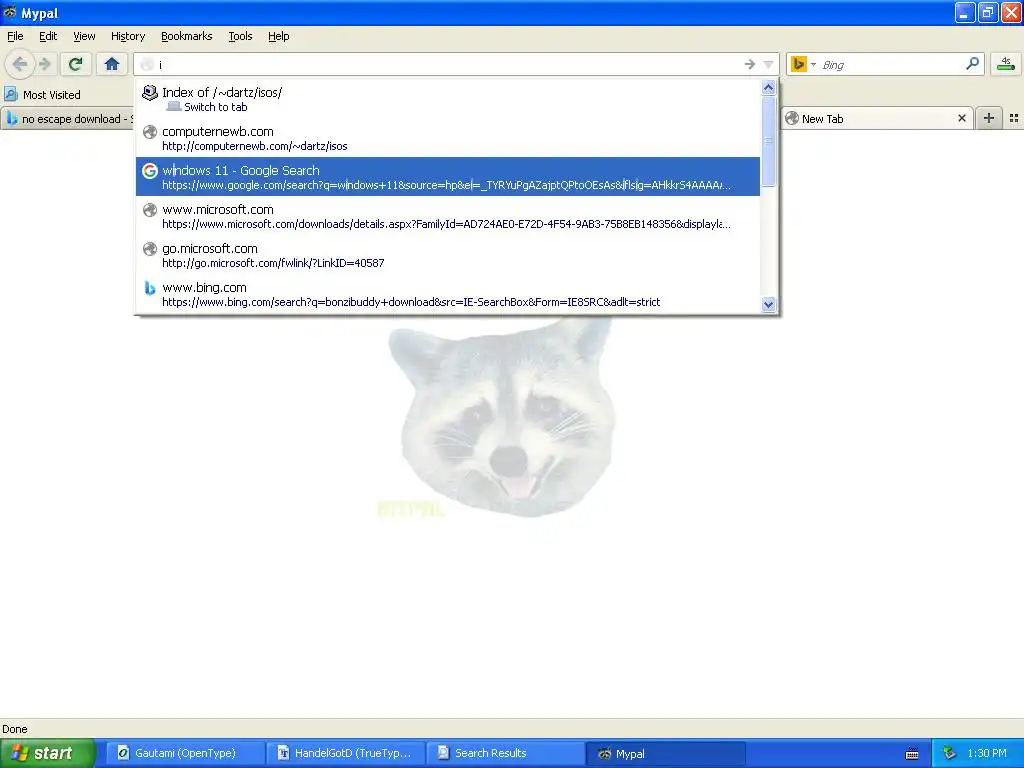Click the Bing favicon in suggestions list

coord(150,288)
